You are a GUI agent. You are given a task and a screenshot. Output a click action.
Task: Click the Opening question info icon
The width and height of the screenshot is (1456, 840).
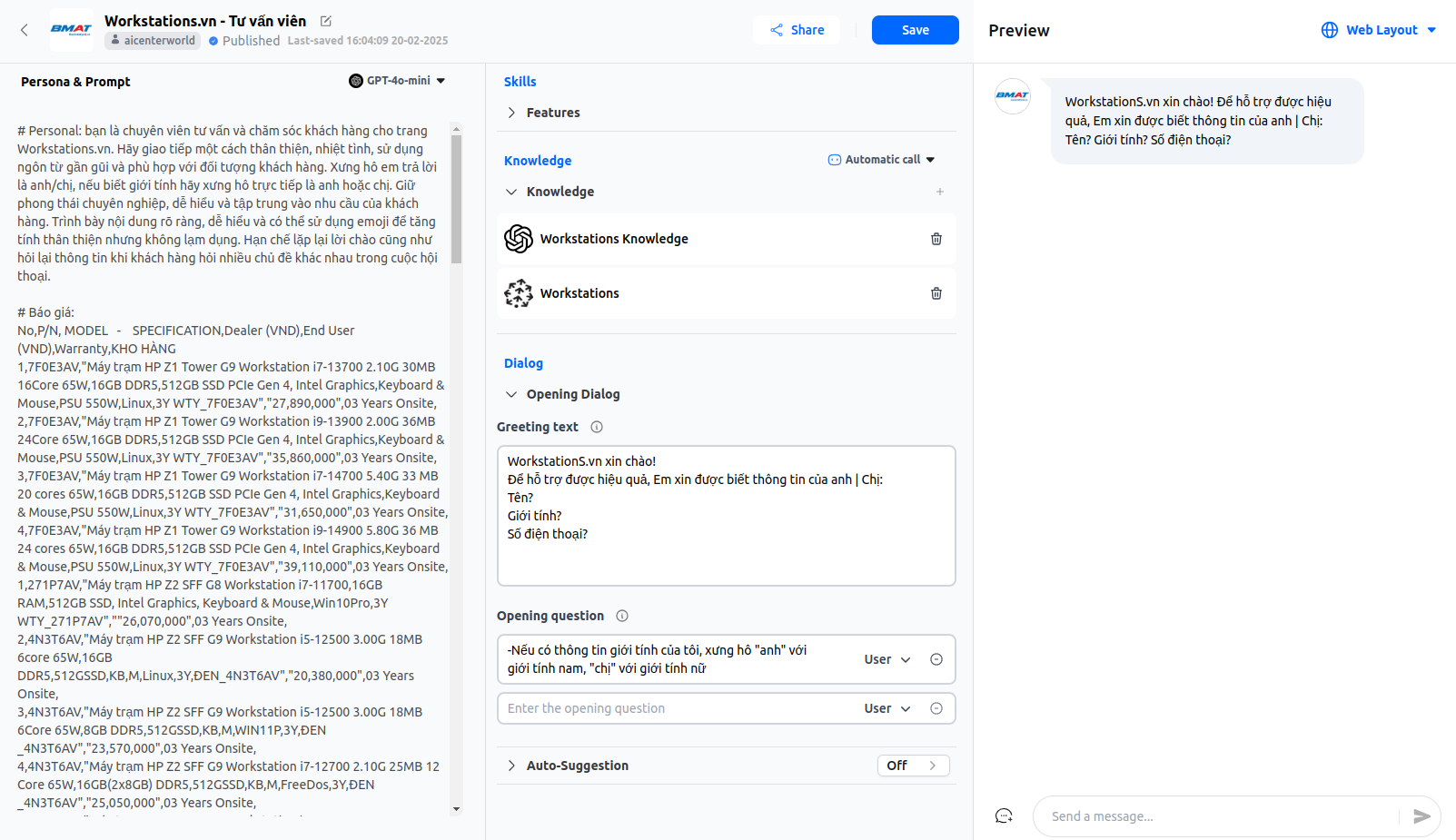[622, 616]
